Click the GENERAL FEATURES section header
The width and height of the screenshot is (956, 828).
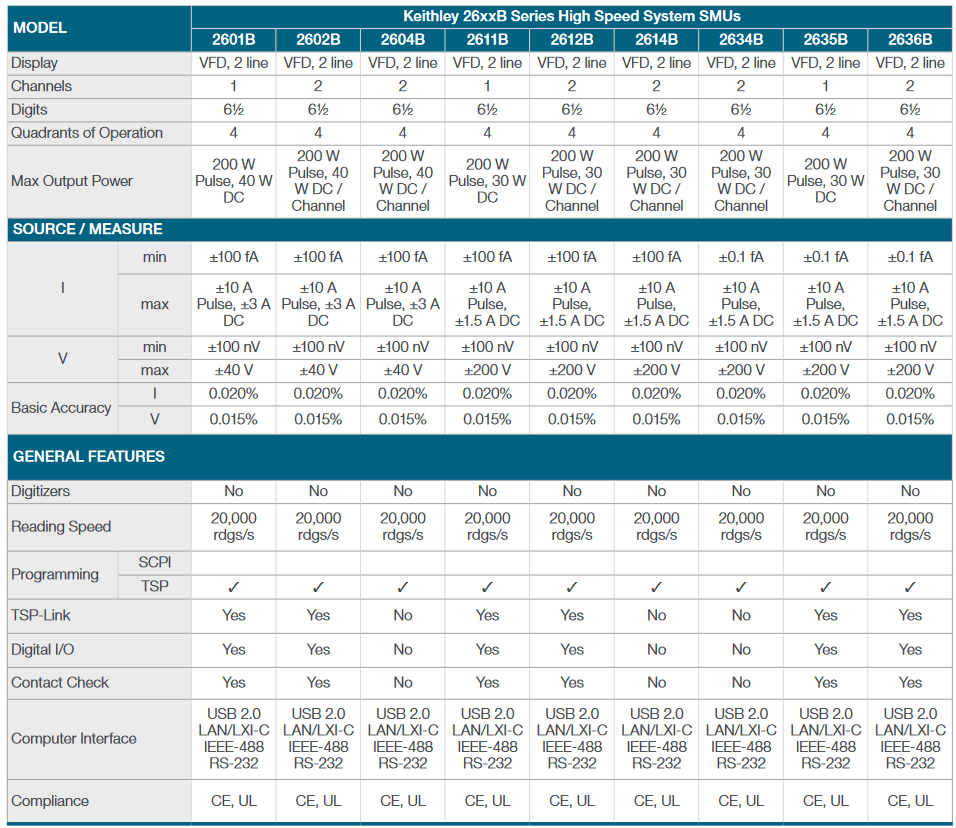click(x=89, y=456)
